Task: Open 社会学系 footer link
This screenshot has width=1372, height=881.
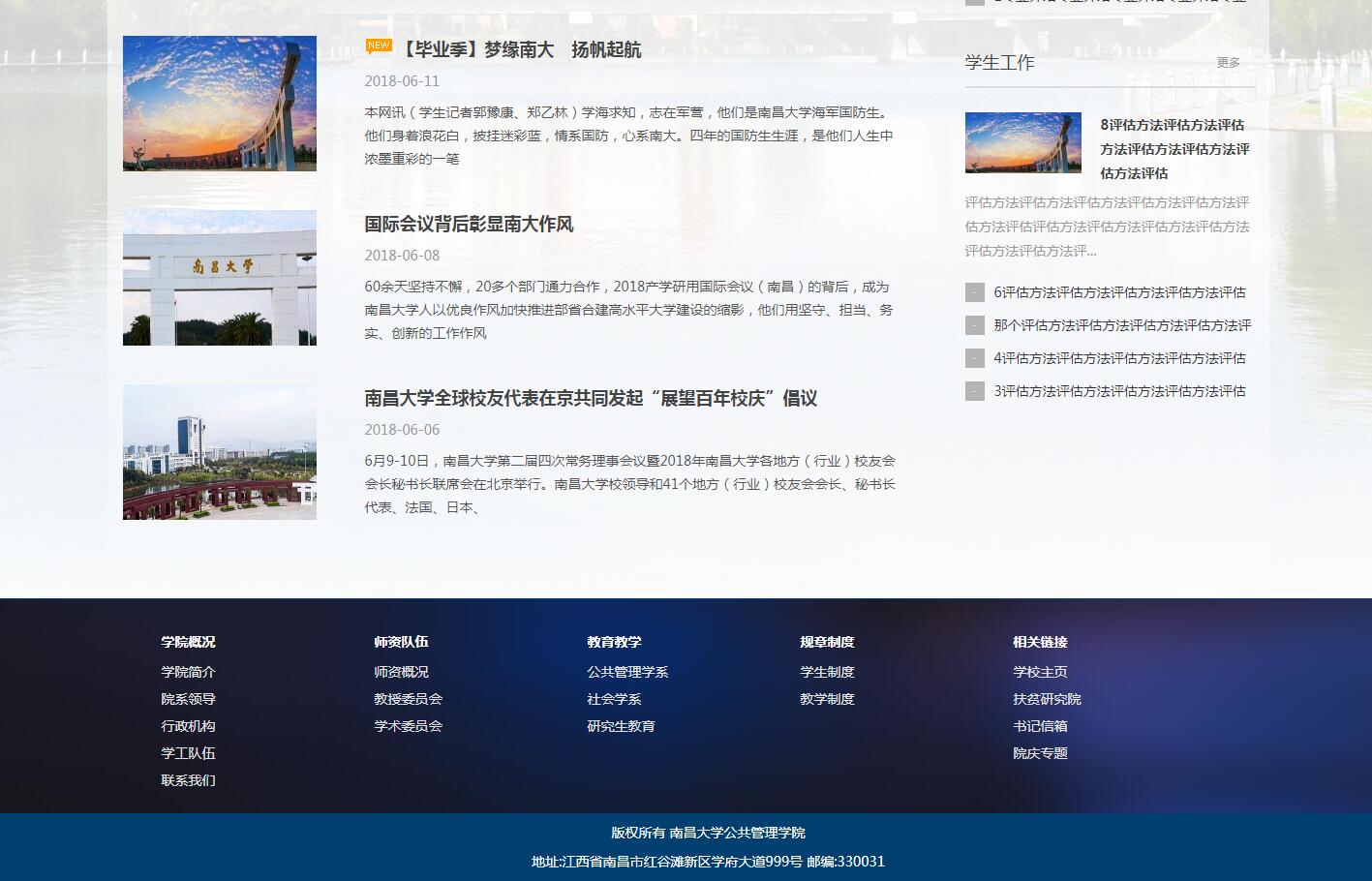Action: point(614,699)
